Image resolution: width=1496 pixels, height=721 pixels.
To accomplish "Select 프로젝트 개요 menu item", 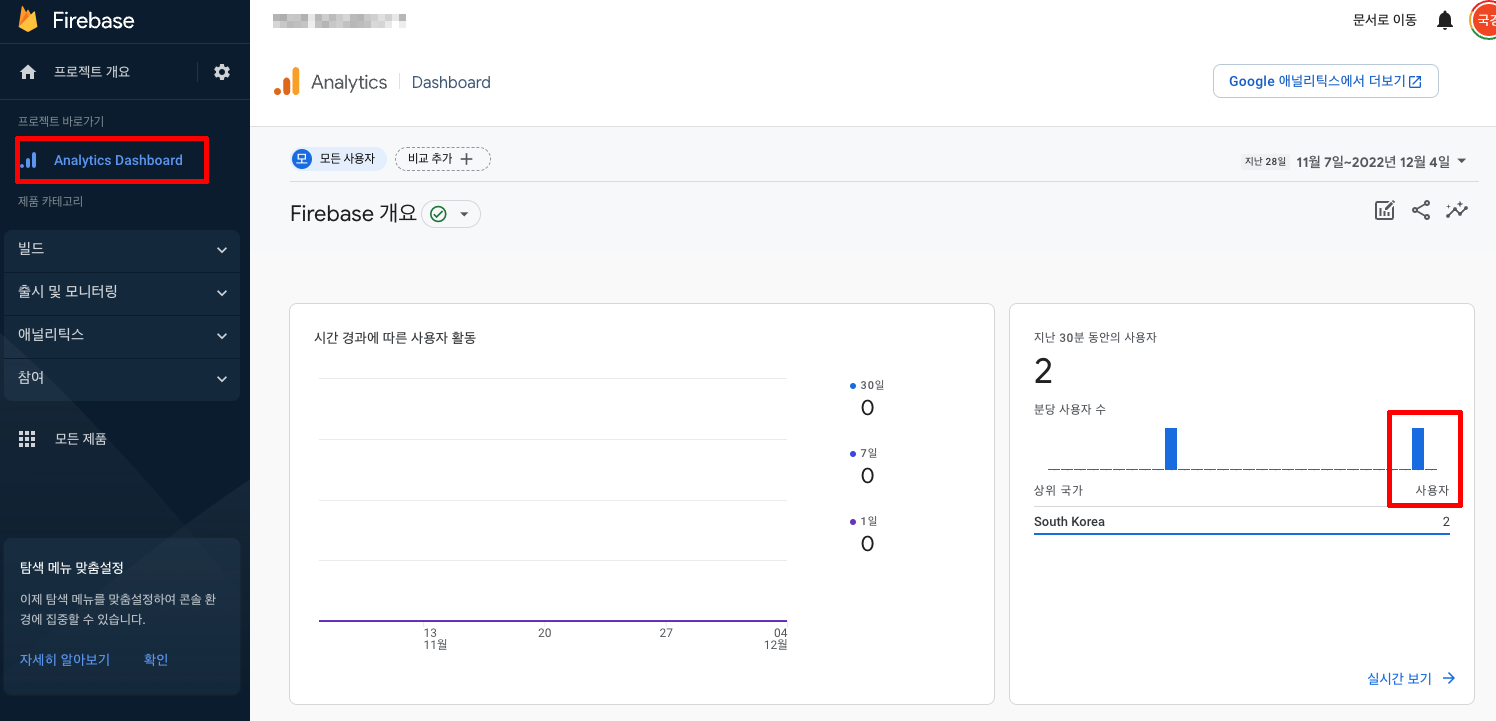I will tap(92, 72).
